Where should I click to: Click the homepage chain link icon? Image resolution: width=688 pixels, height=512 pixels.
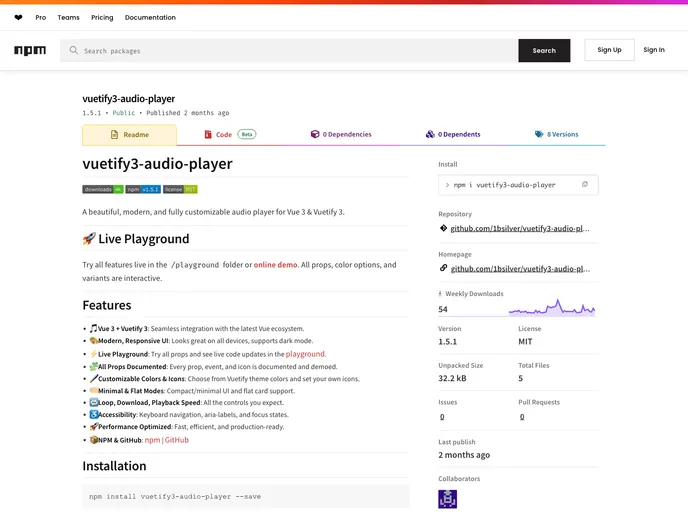tap(443, 268)
